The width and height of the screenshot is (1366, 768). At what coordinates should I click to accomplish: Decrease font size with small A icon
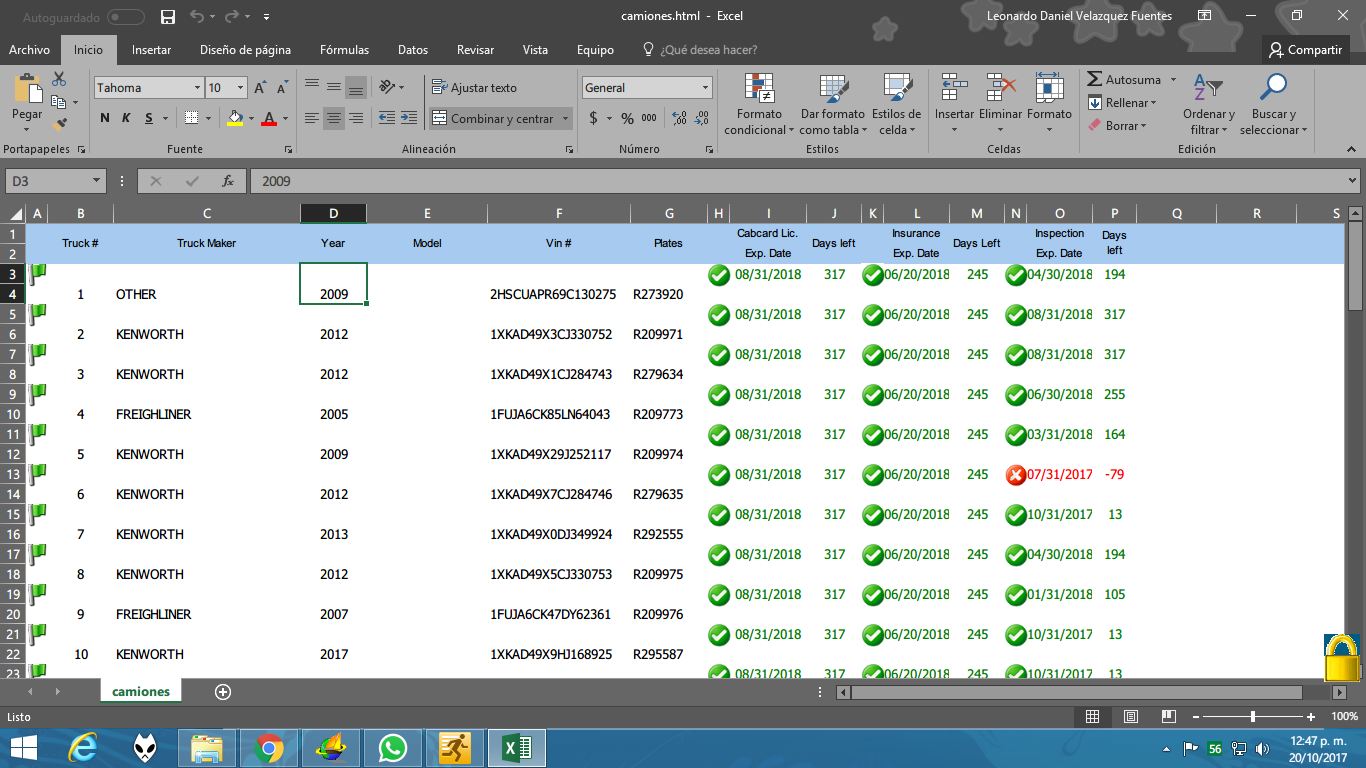282,88
